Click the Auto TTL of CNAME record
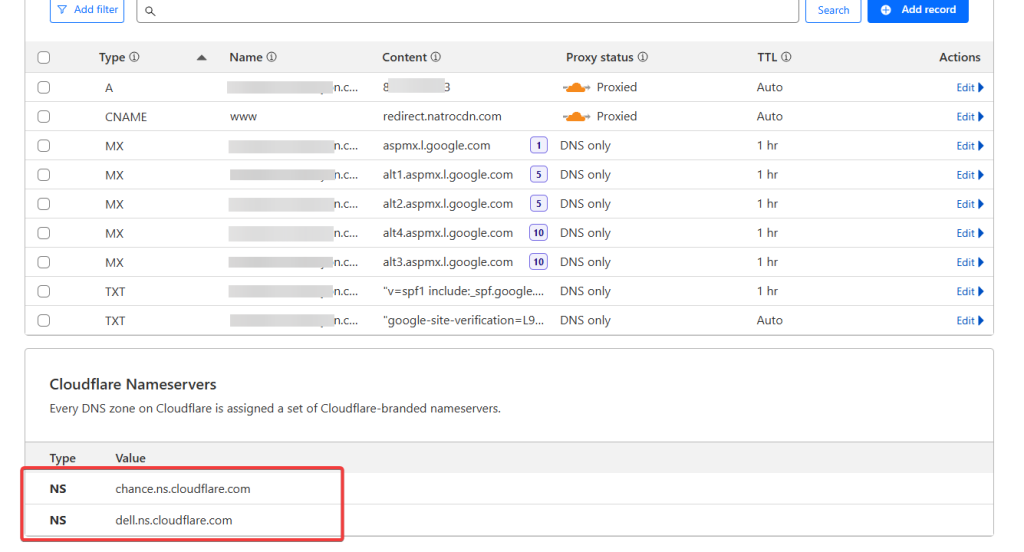 coord(769,116)
